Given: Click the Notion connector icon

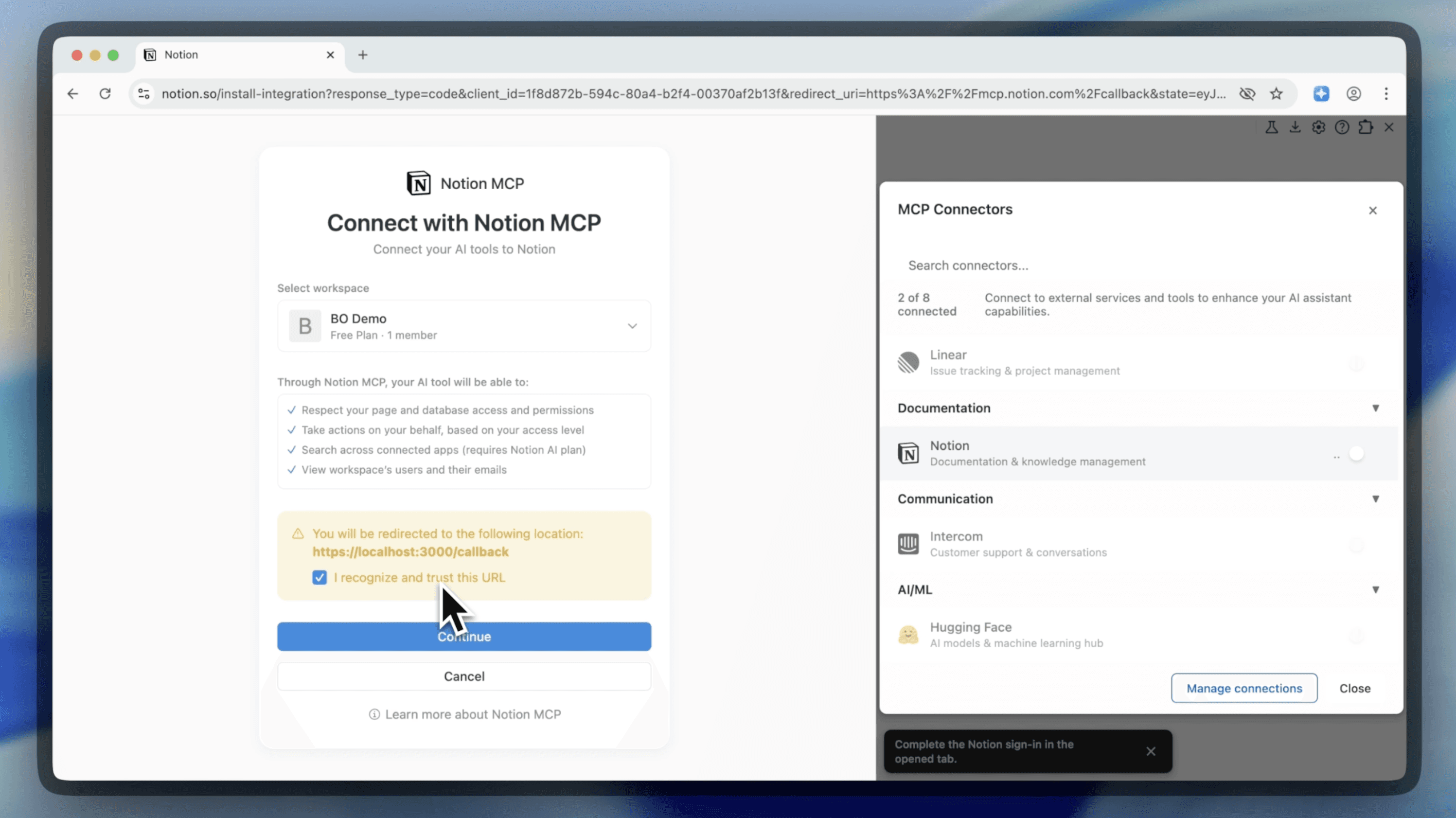Looking at the screenshot, I should pos(908,453).
